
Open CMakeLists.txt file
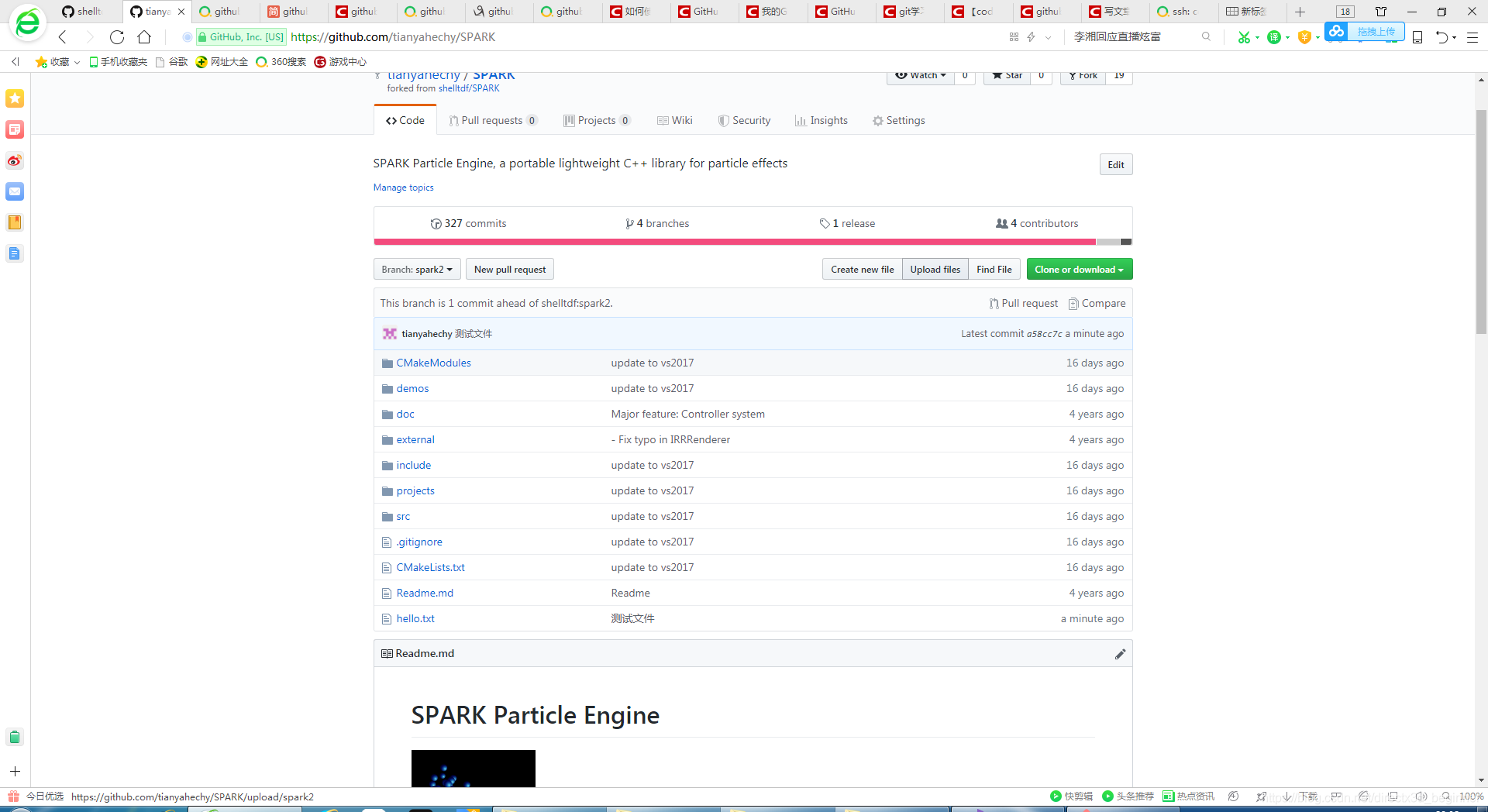click(430, 567)
